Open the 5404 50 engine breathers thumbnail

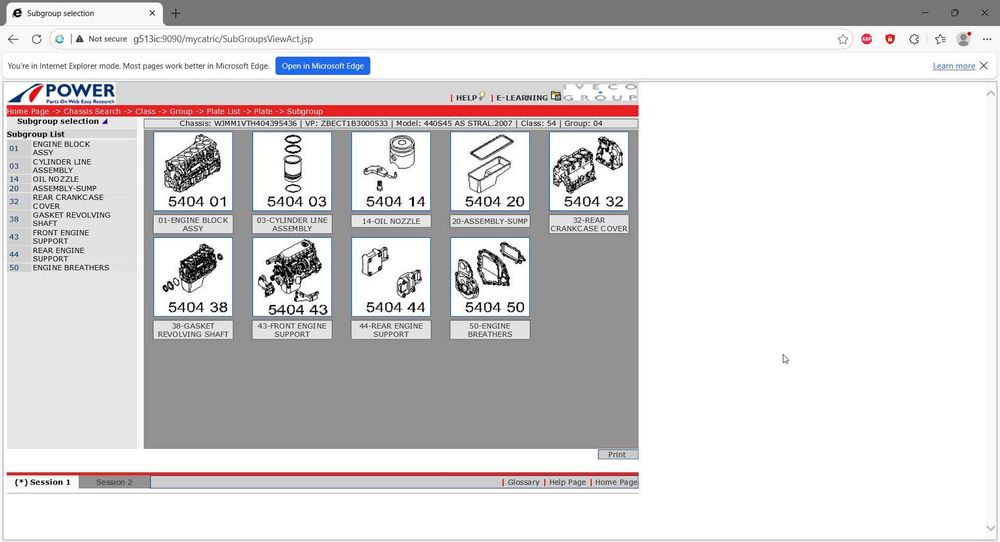(x=490, y=277)
